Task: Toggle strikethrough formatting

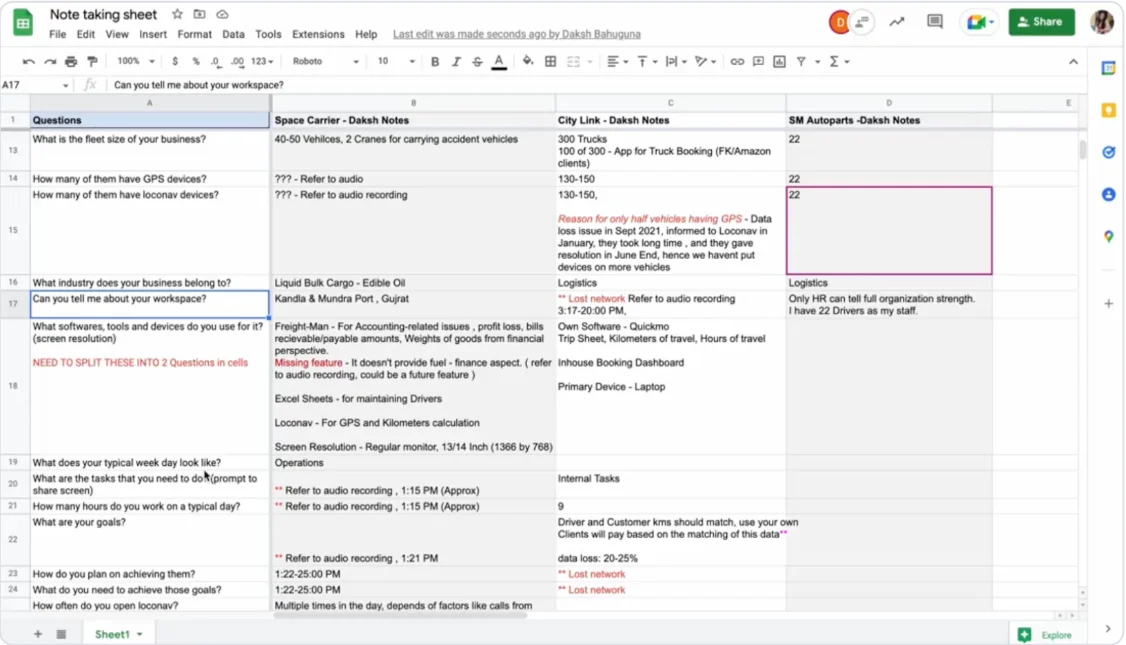Action: [477, 62]
